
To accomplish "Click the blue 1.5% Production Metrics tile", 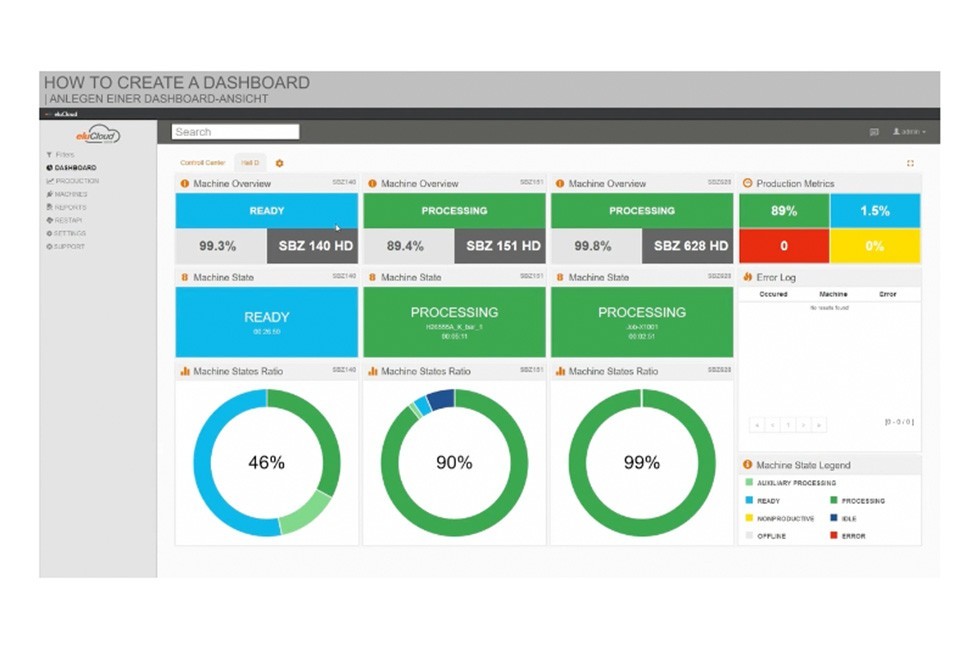I will [875, 211].
